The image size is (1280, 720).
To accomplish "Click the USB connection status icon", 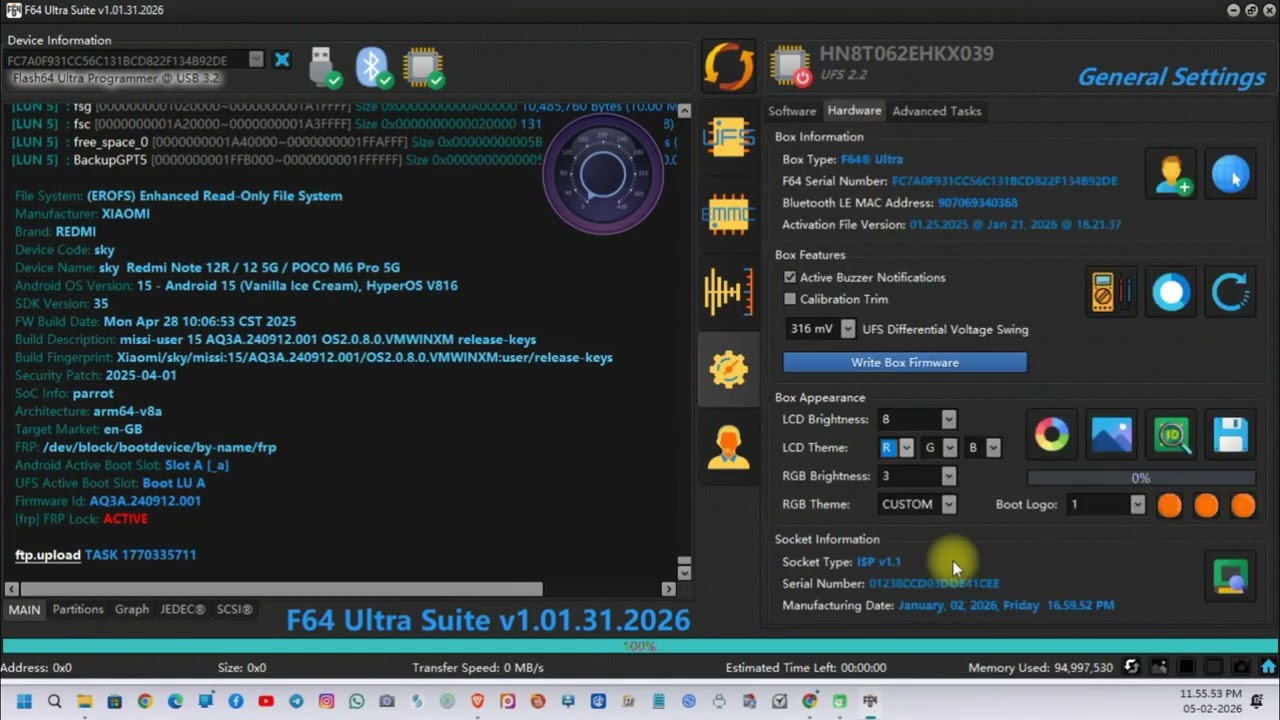I will click(x=324, y=67).
